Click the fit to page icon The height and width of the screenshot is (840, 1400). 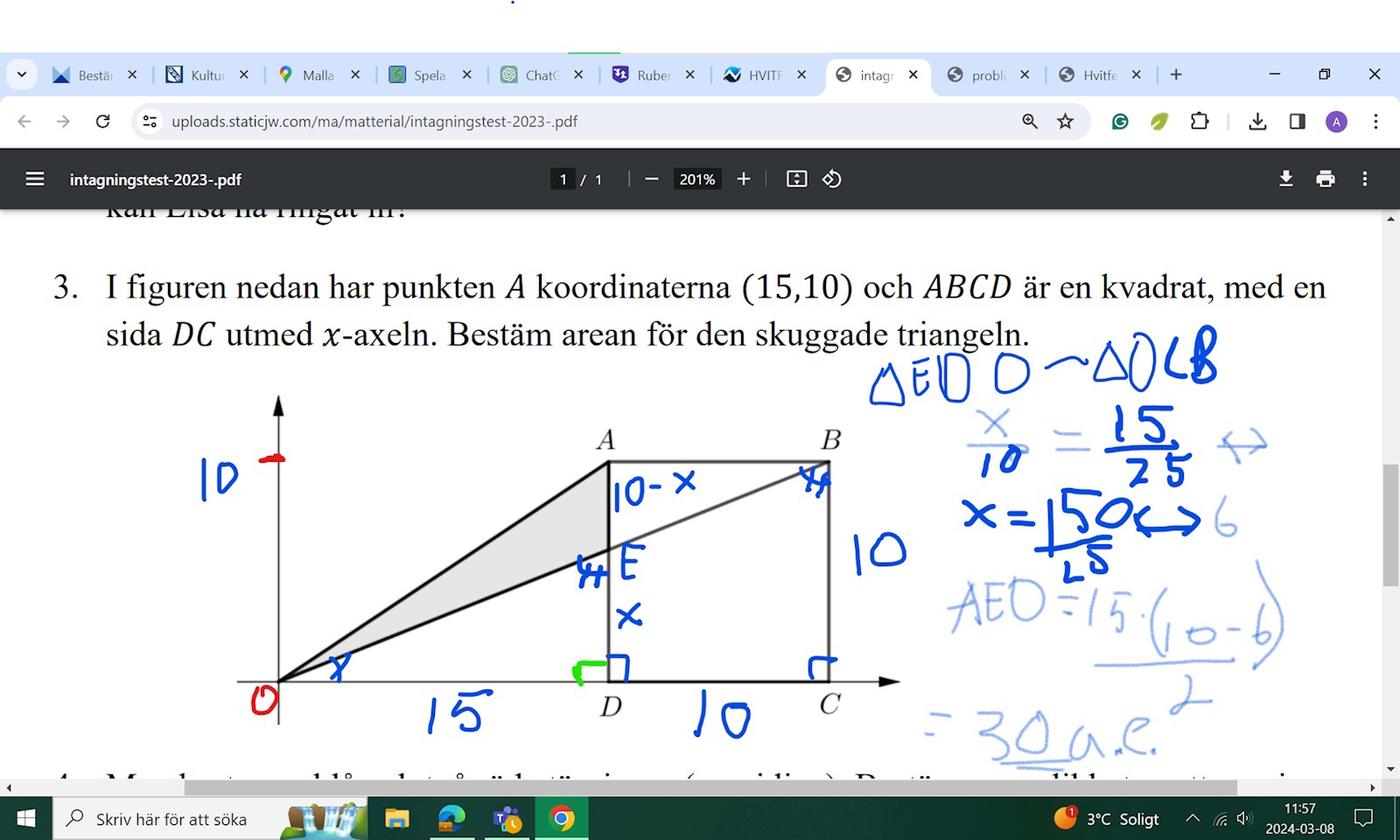click(x=796, y=179)
